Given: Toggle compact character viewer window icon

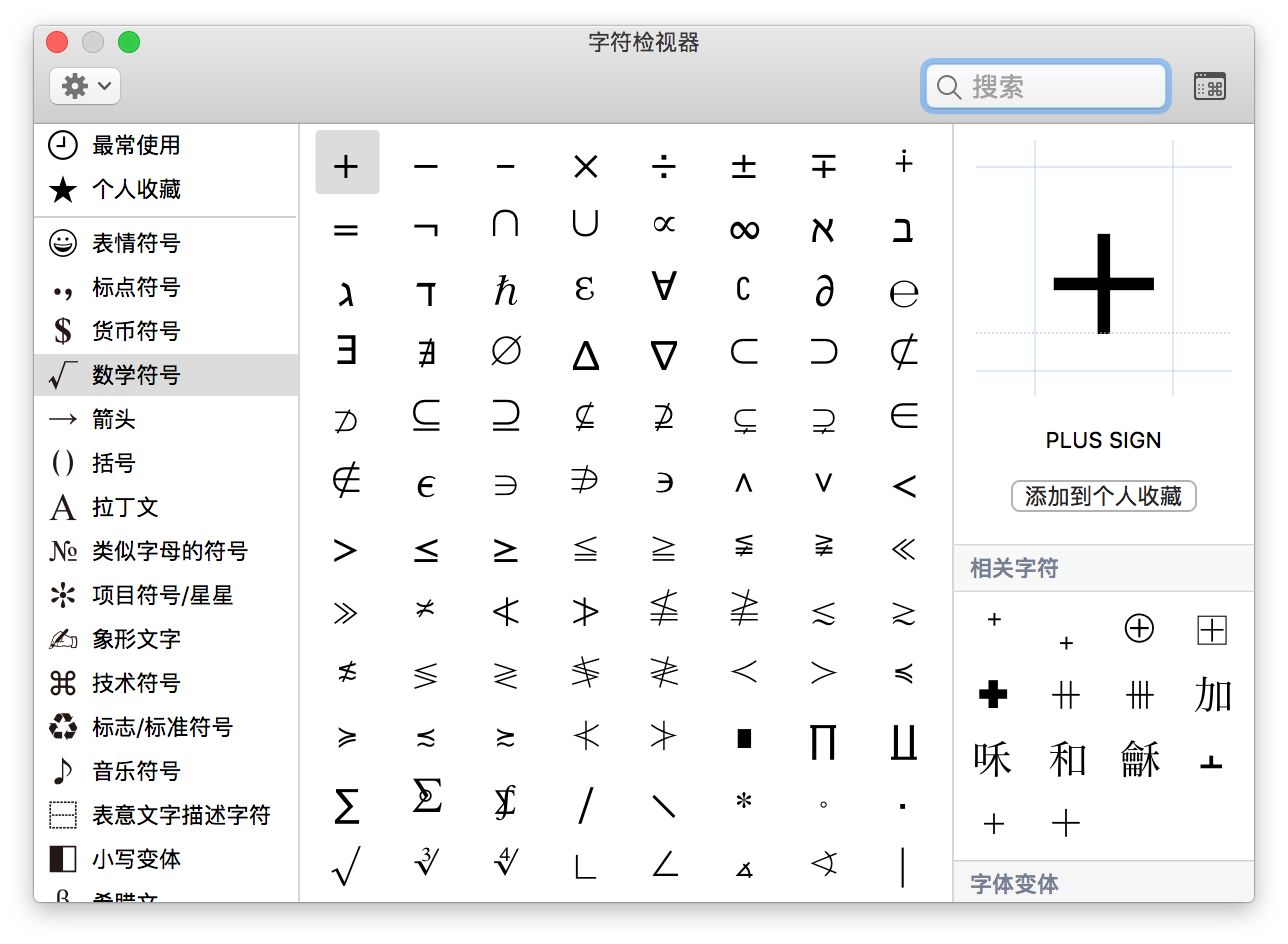Looking at the screenshot, I should tap(1209, 87).
